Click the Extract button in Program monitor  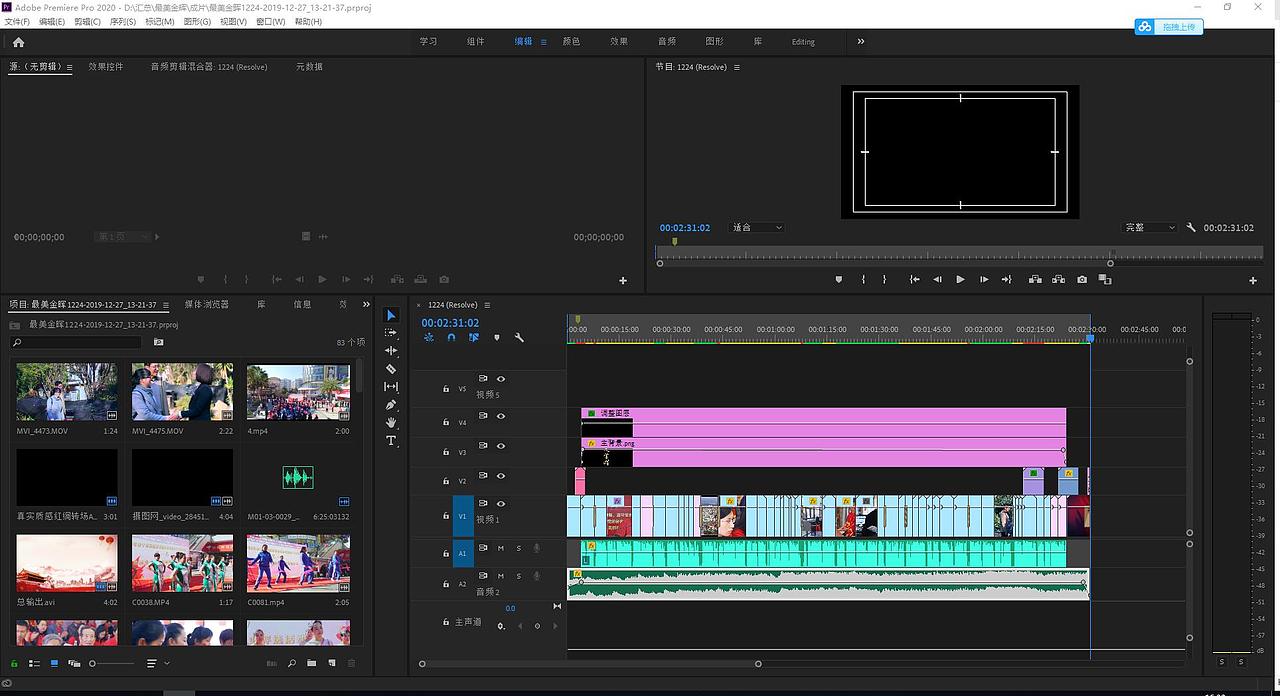click(1058, 280)
